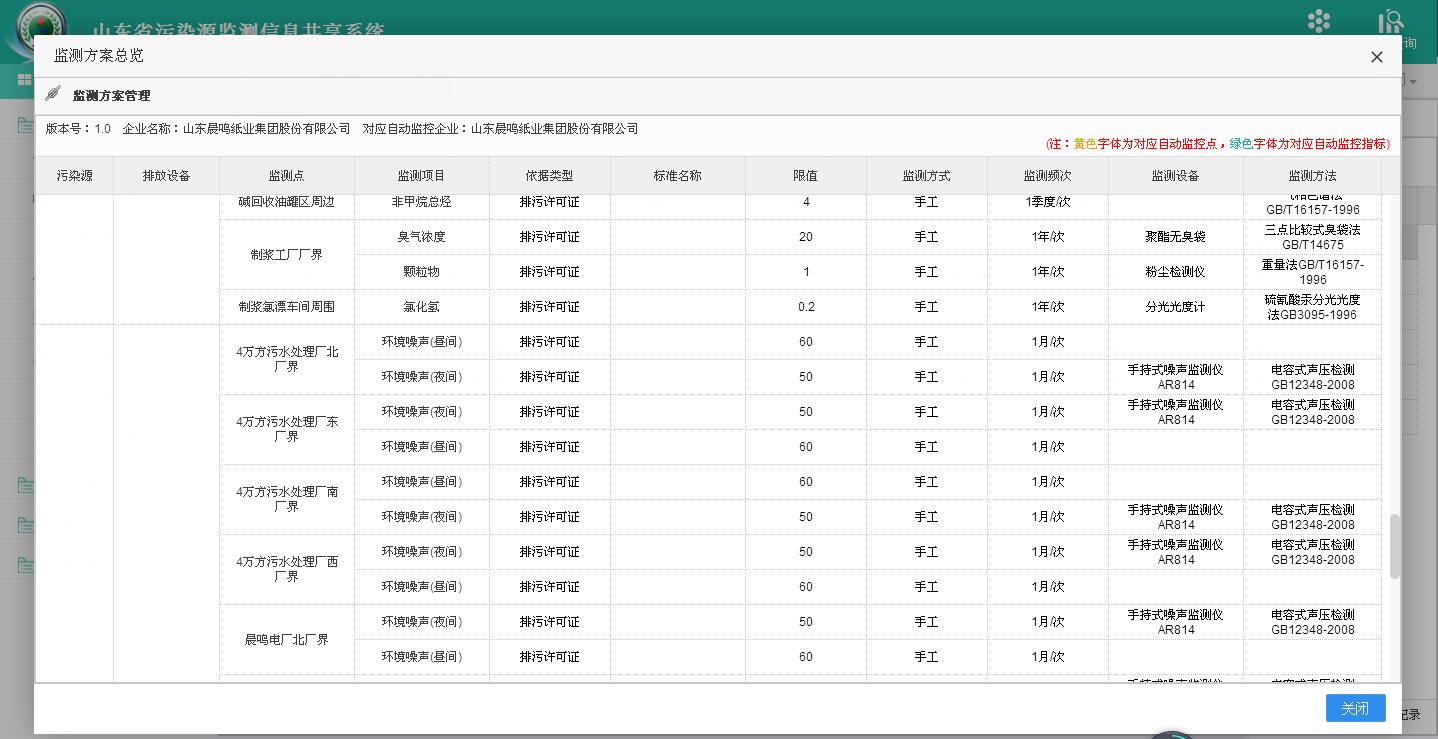
Task: Open the middle folder icon in the lower sidebar
Action: (24, 525)
